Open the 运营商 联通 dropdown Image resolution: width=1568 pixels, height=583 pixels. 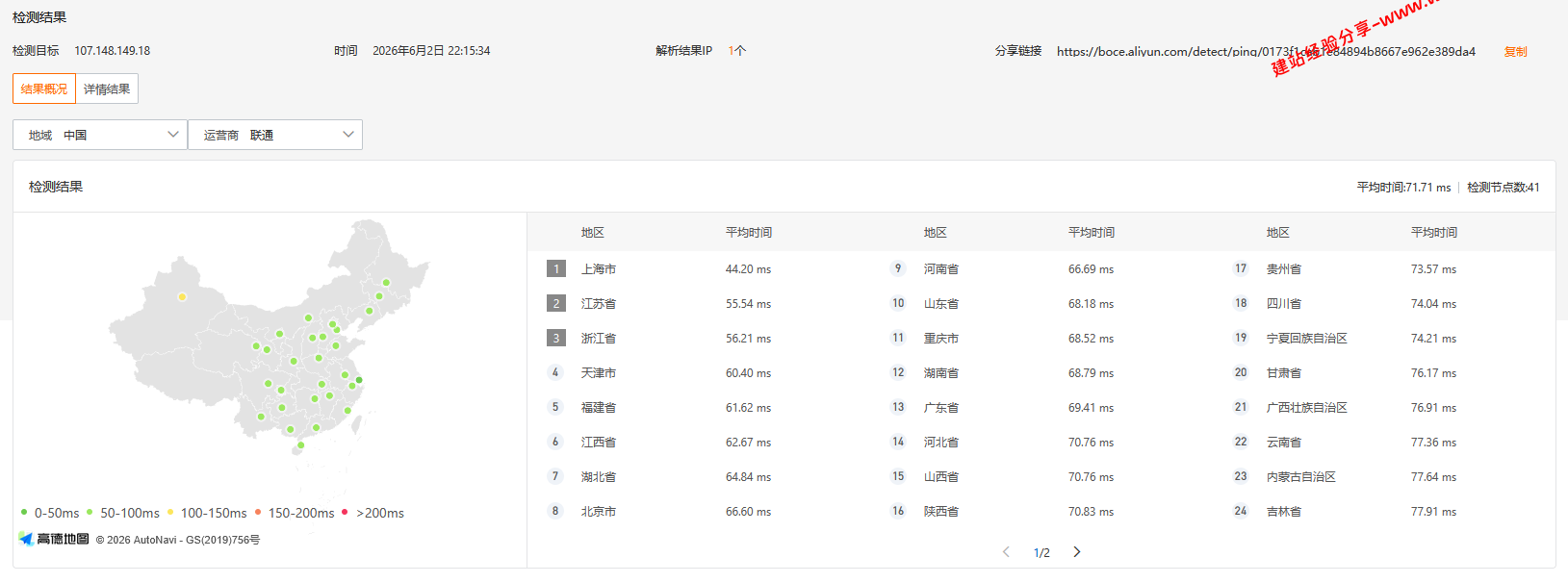tap(275, 135)
